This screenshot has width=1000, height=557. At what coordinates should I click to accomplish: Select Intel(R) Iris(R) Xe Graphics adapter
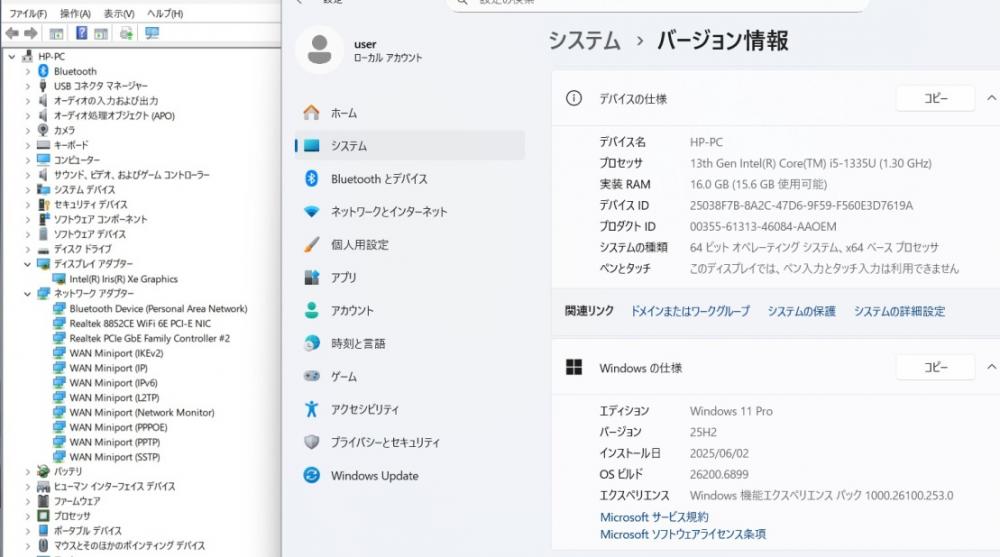123,279
